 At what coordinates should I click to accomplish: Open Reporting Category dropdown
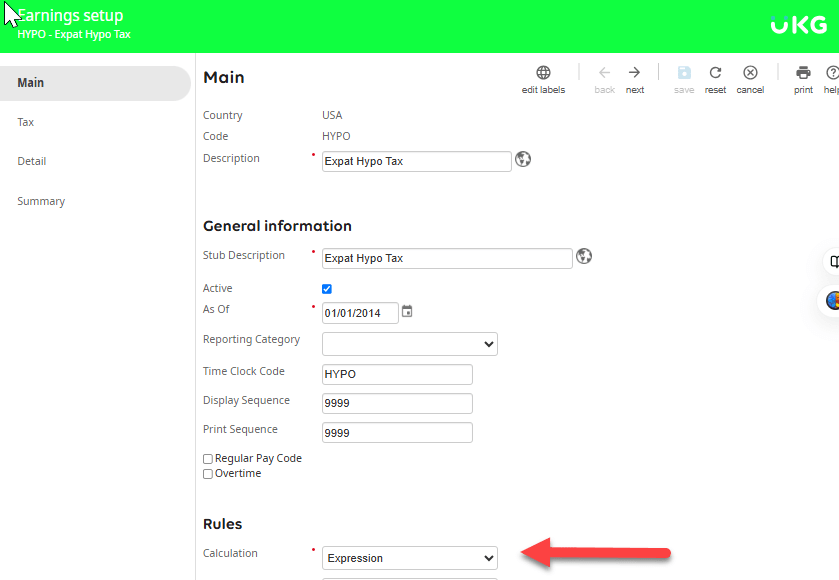(x=410, y=344)
